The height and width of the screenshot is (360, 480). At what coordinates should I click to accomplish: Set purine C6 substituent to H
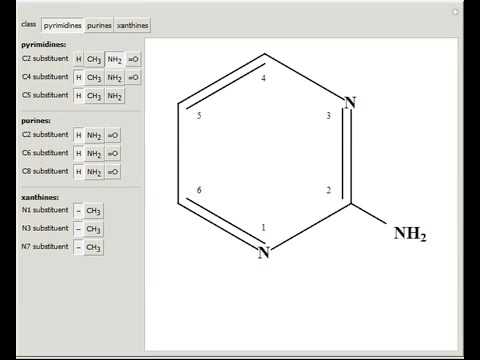pyautogui.click(x=78, y=154)
